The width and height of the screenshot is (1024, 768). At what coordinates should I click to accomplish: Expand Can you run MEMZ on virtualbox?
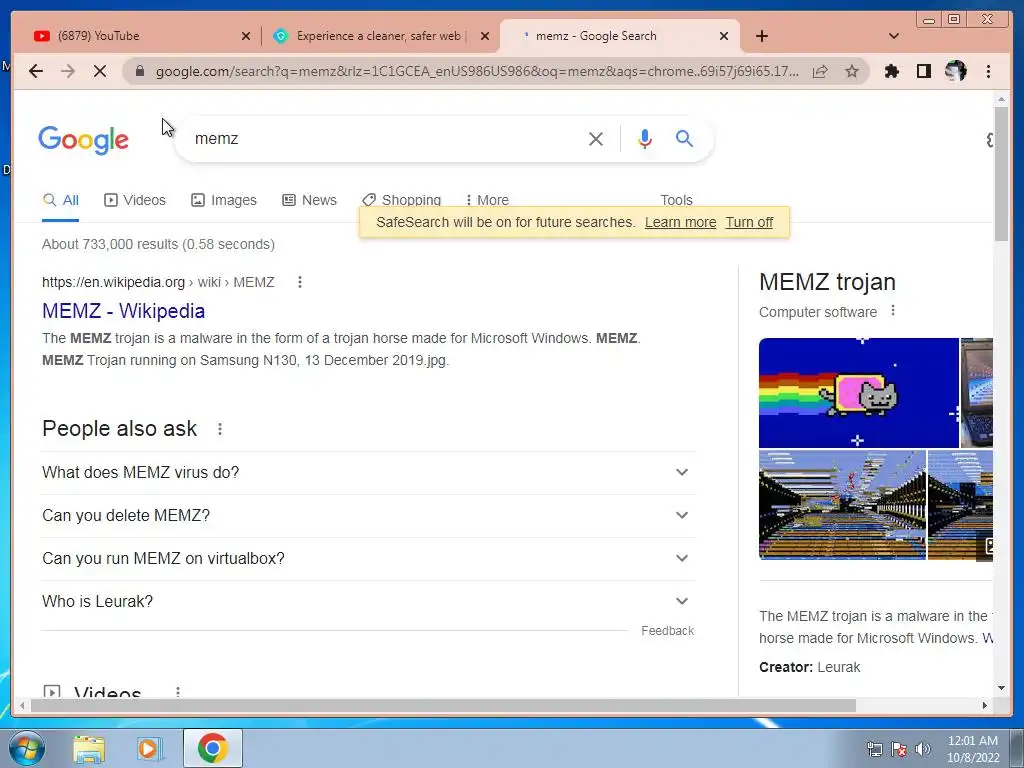(x=368, y=558)
